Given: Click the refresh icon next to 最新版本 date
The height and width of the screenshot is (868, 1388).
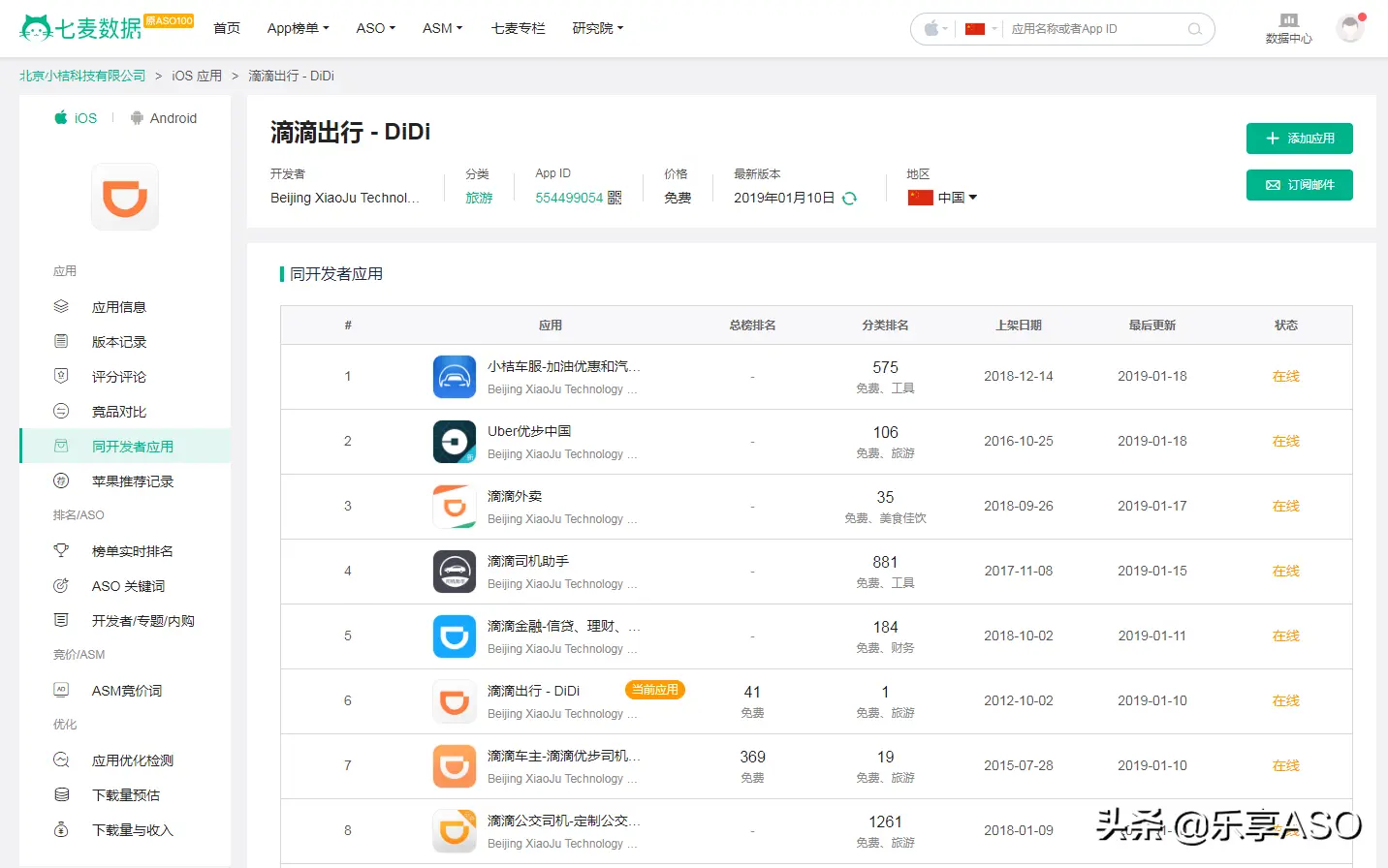Looking at the screenshot, I should tap(849, 198).
